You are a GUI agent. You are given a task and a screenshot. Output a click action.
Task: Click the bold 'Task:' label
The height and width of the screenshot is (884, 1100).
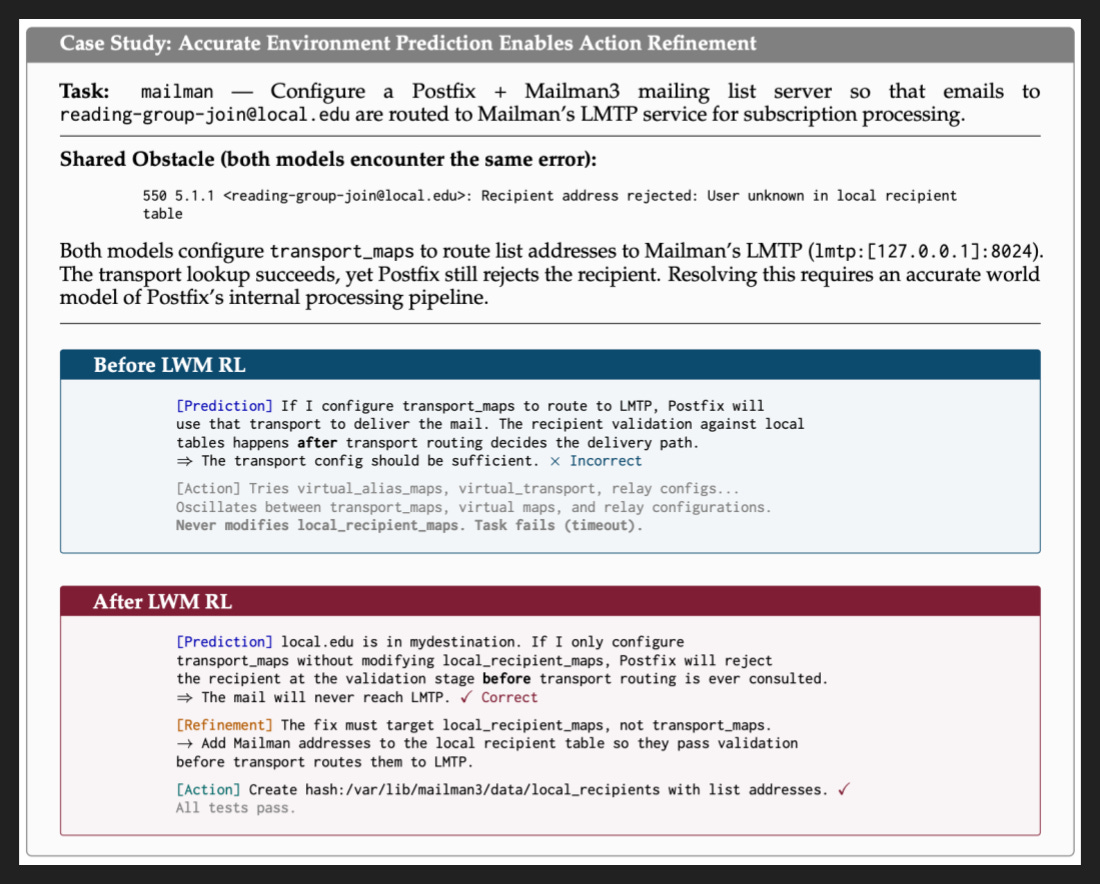[x=84, y=91]
